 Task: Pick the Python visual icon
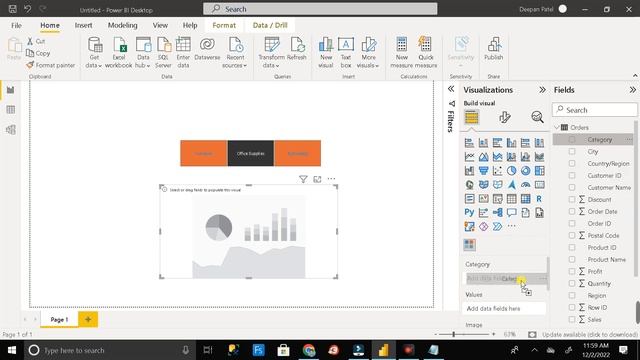coord(469,213)
